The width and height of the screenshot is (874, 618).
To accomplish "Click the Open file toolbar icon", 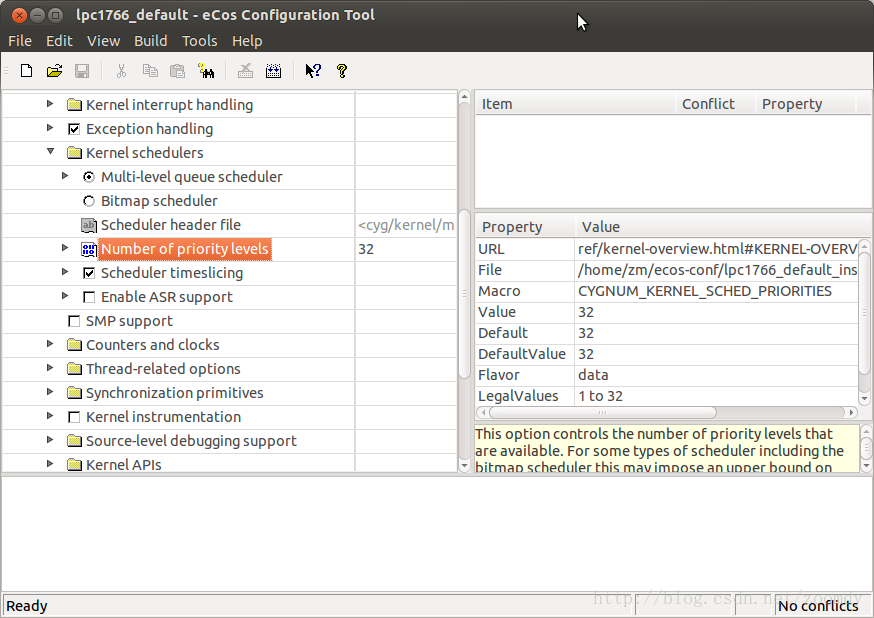I will (x=54, y=71).
